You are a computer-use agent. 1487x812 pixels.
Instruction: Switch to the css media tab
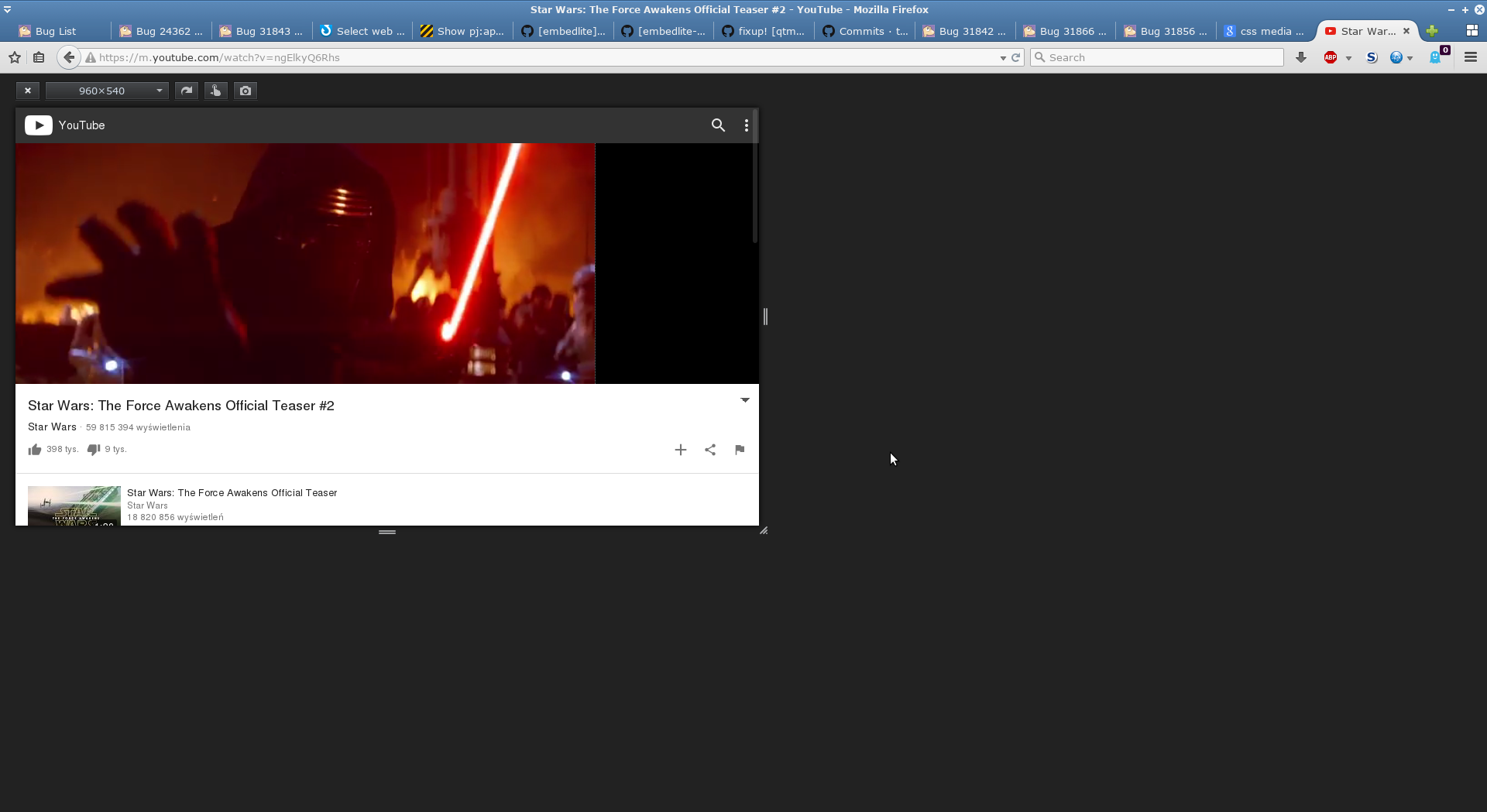1265,31
